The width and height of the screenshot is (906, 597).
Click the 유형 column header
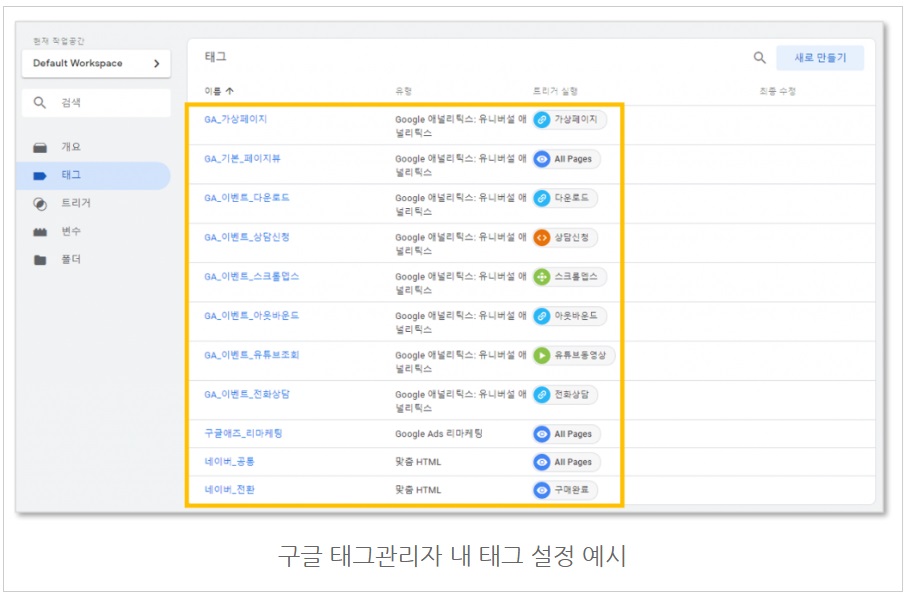(403, 91)
